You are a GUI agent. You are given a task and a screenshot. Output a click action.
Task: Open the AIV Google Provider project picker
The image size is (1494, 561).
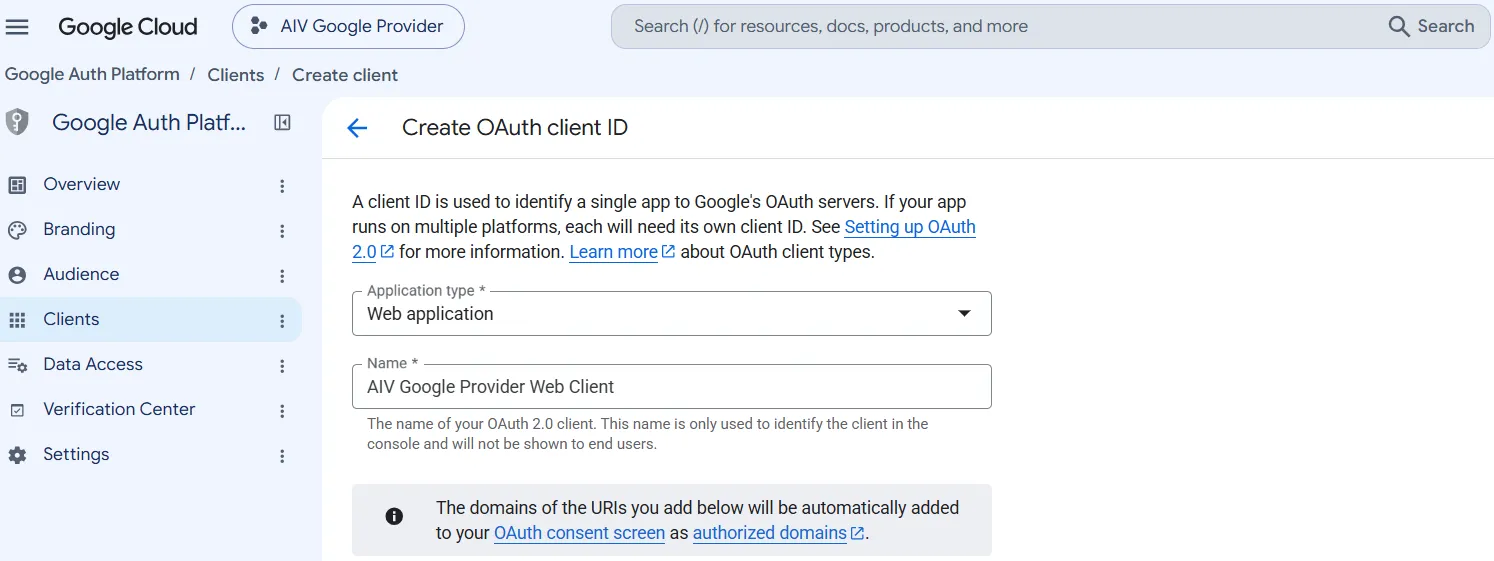click(348, 26)
